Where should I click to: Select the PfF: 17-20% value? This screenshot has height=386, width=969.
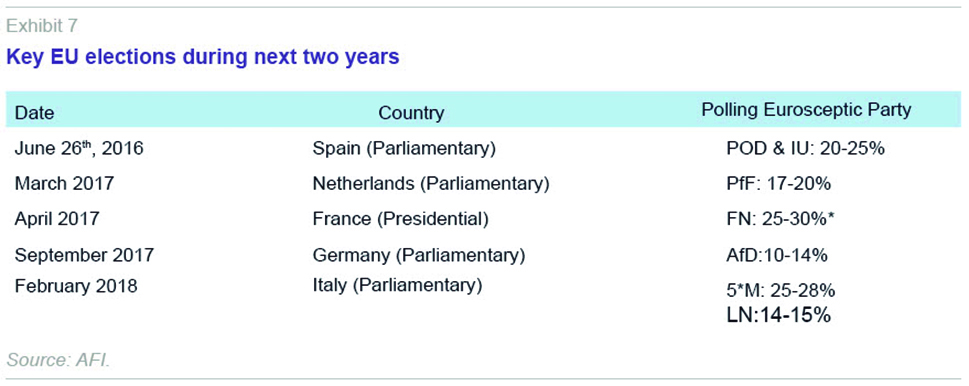click(x=779, y=183)
